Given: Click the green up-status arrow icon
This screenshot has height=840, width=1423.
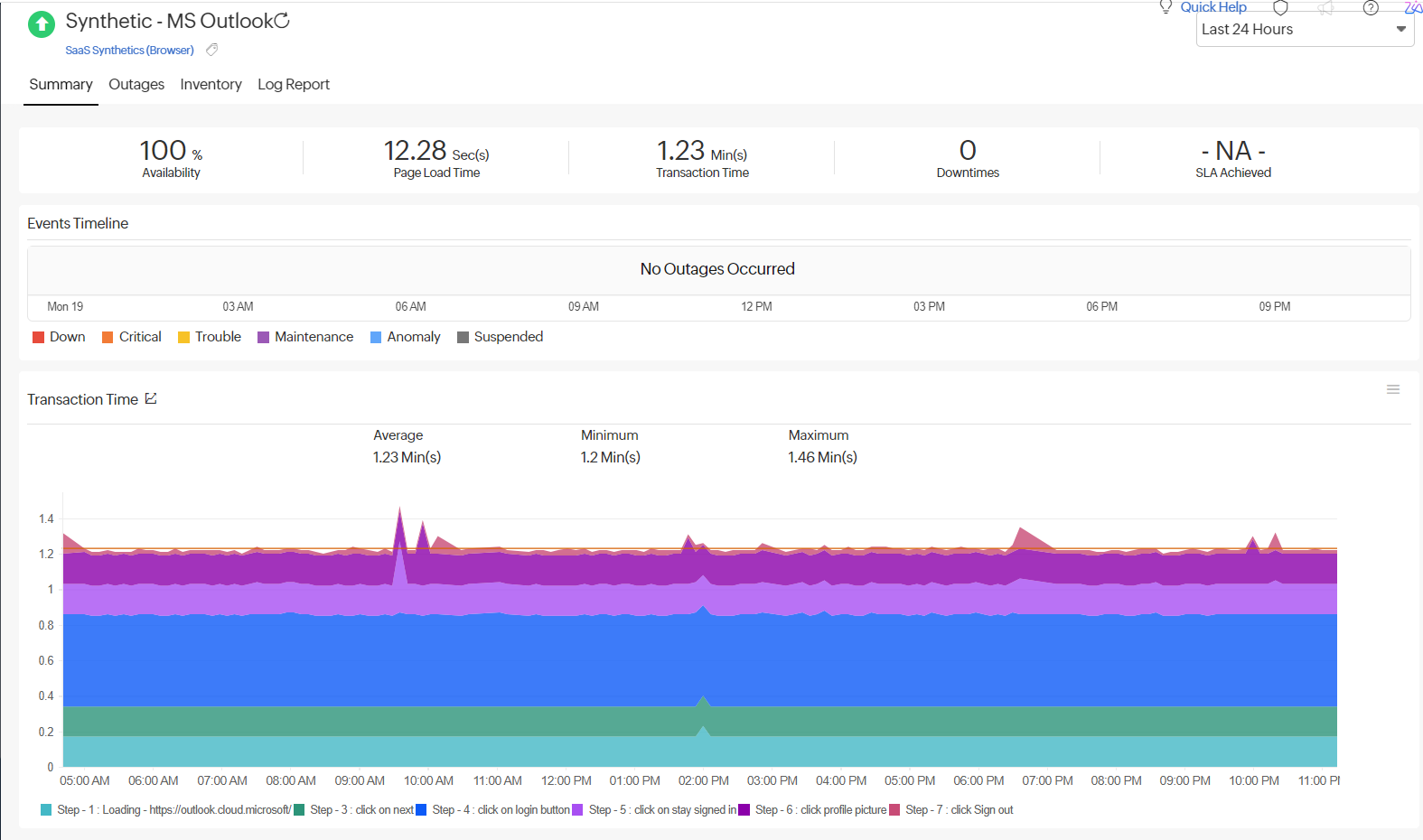Looking at the screenshot, I should coord(42,24).
